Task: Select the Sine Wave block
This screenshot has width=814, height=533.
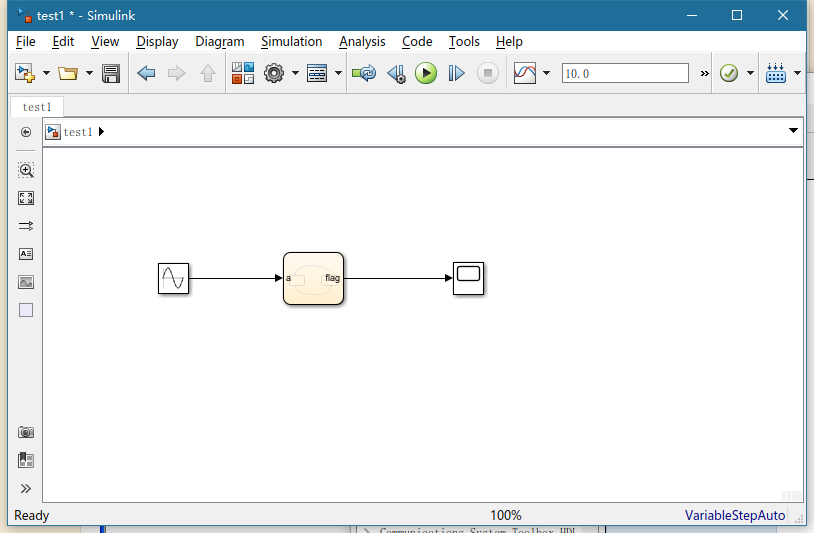Action: click(173, 279)
